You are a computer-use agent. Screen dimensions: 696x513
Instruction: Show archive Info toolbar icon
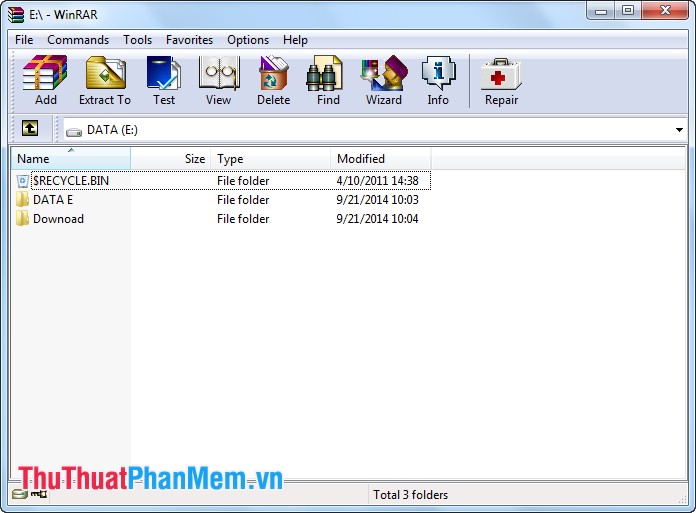point(438,80)
